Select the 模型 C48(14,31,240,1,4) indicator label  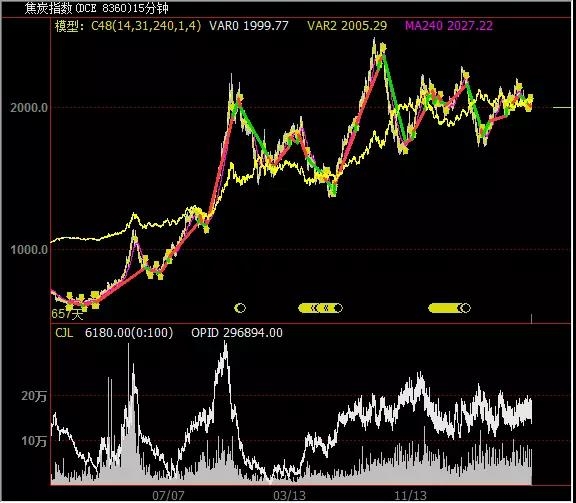point(128,26)
